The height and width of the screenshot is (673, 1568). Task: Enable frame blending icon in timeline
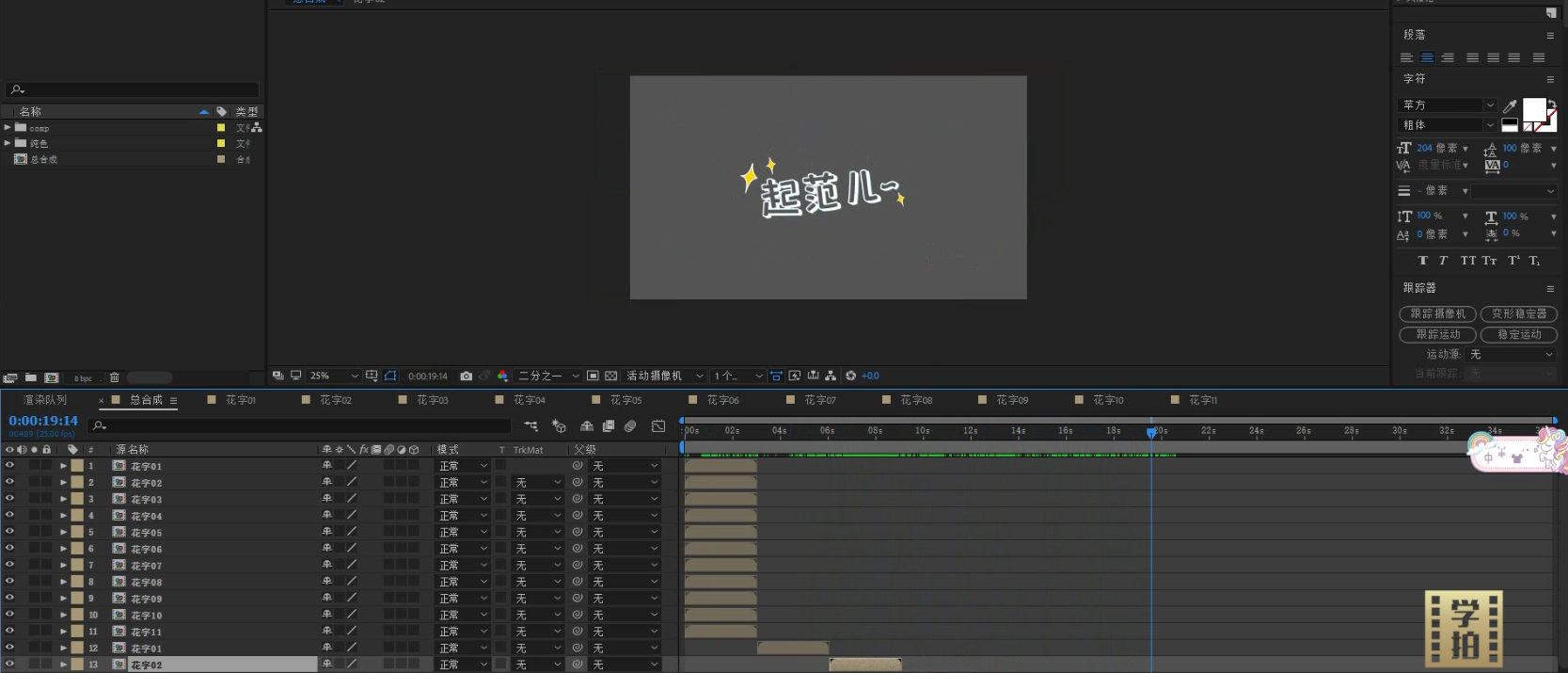click(609, 426)
